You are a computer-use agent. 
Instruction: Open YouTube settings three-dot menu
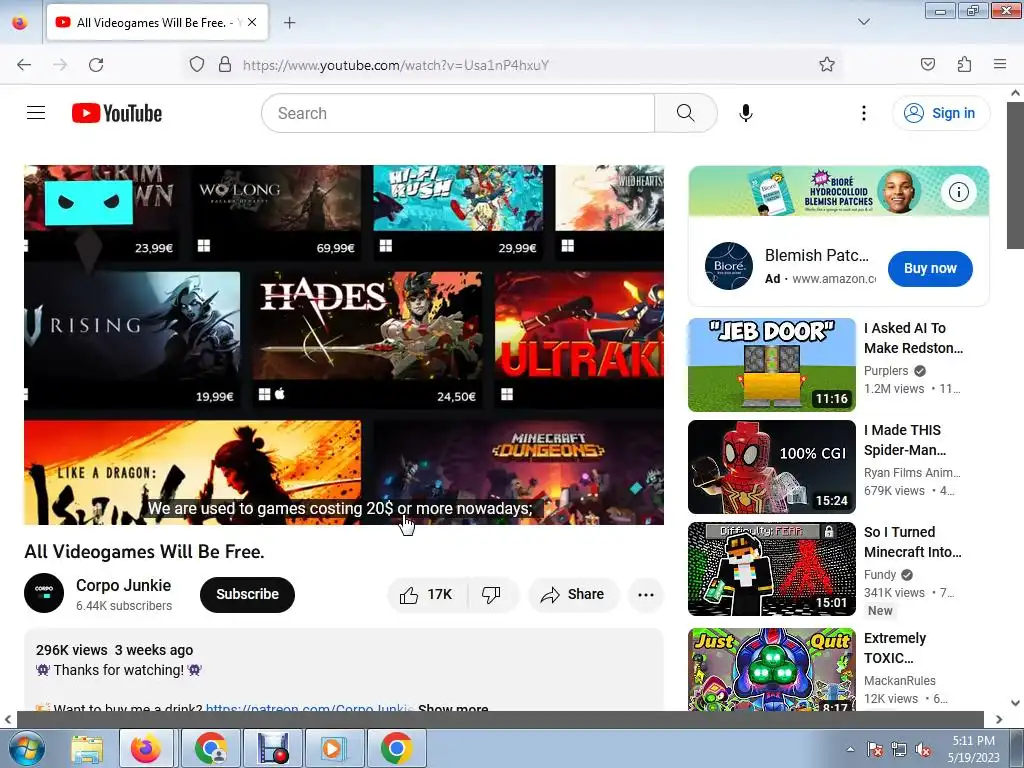click(x=863, y=113)
